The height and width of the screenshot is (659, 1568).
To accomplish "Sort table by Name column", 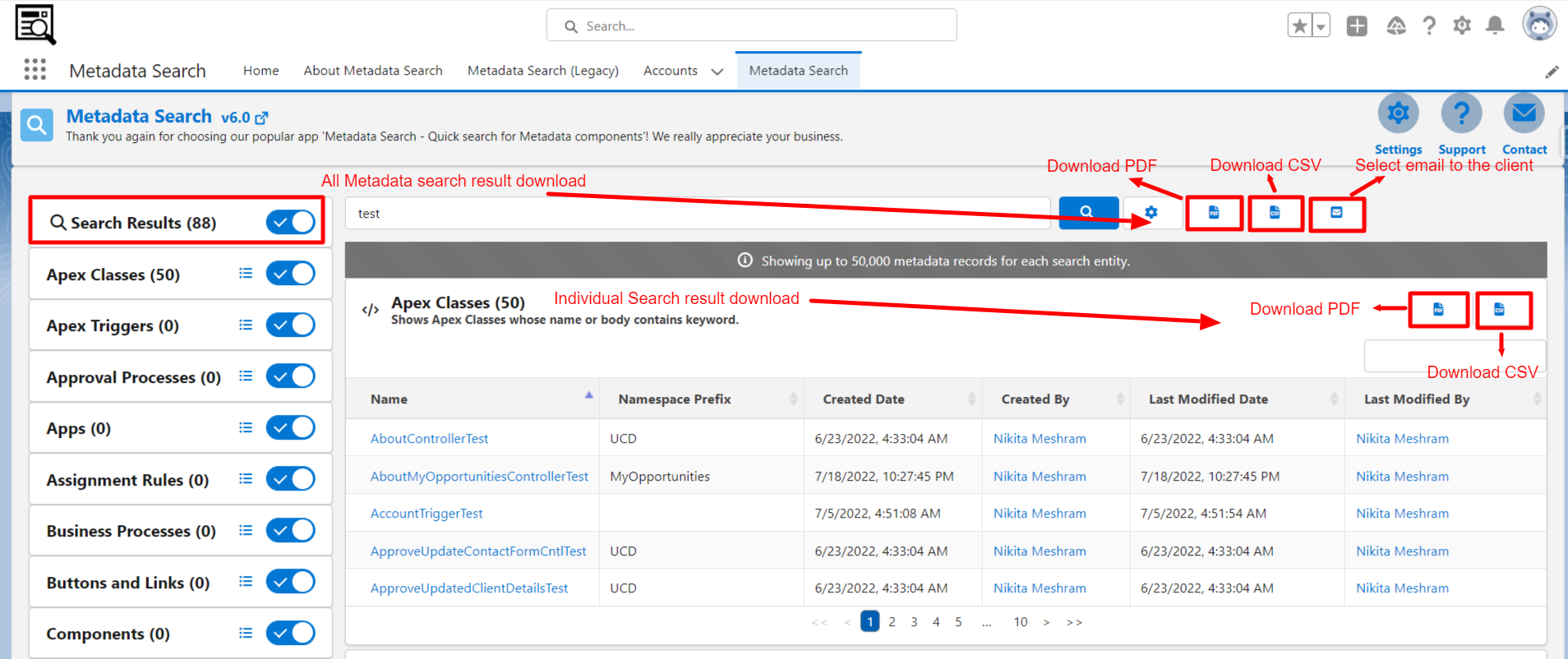I will click(473, 399).
